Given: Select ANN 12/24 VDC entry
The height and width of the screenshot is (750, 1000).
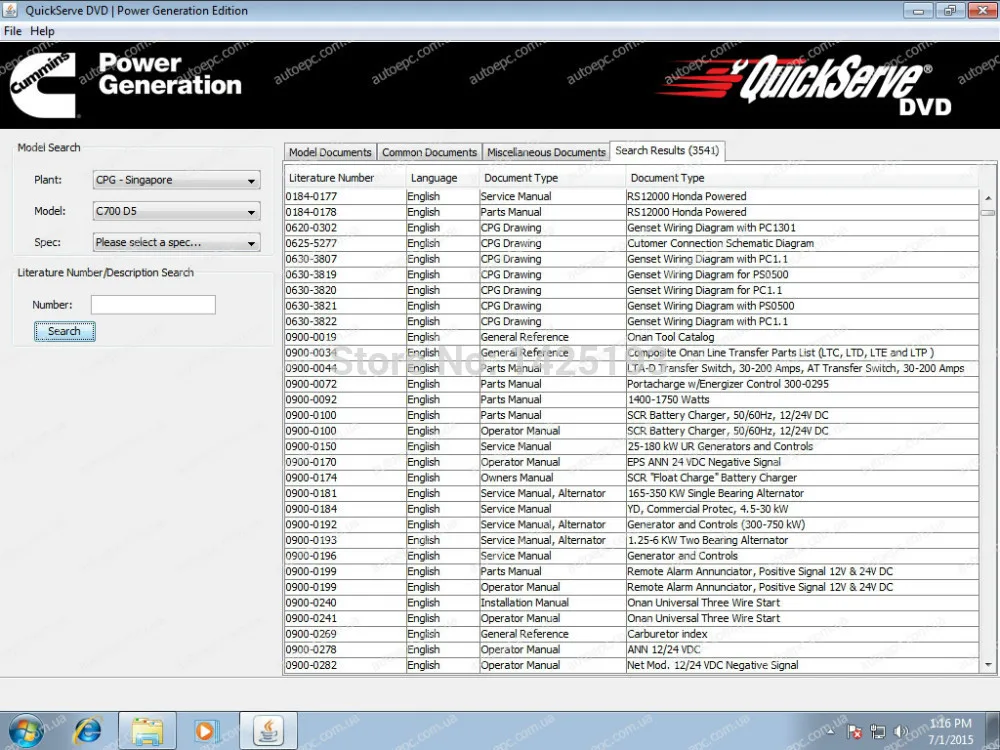Looking at the screenshot, I should coord(663,649).
